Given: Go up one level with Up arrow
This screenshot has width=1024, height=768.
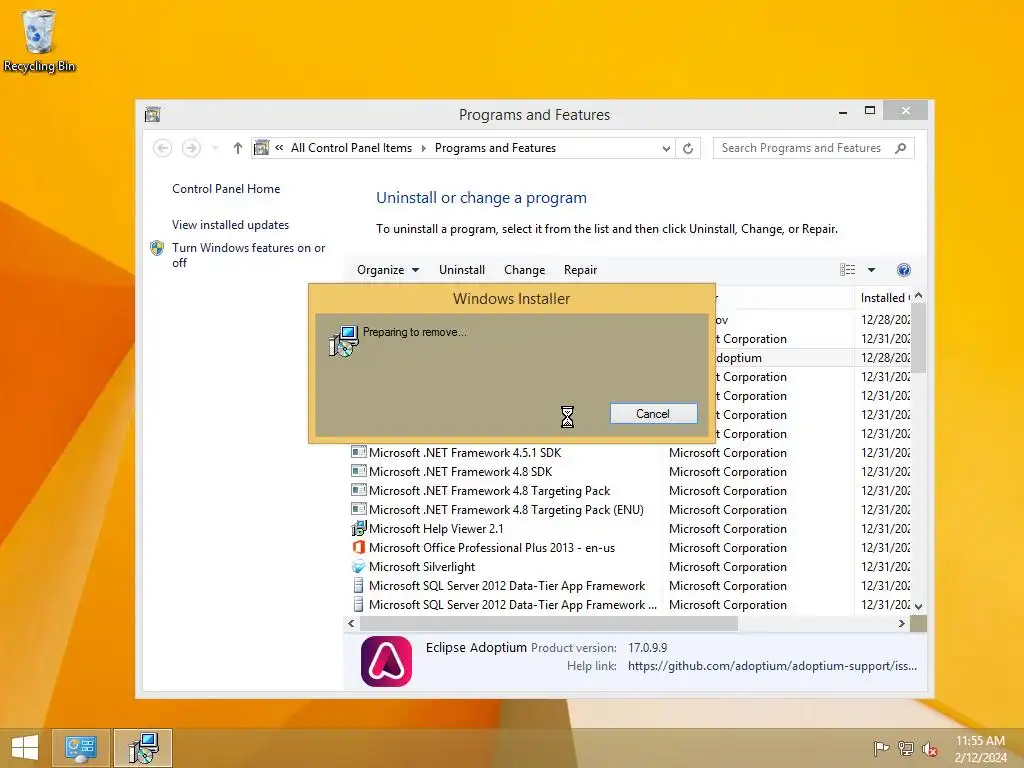Looking at the screenshot, I should [238, 148].
